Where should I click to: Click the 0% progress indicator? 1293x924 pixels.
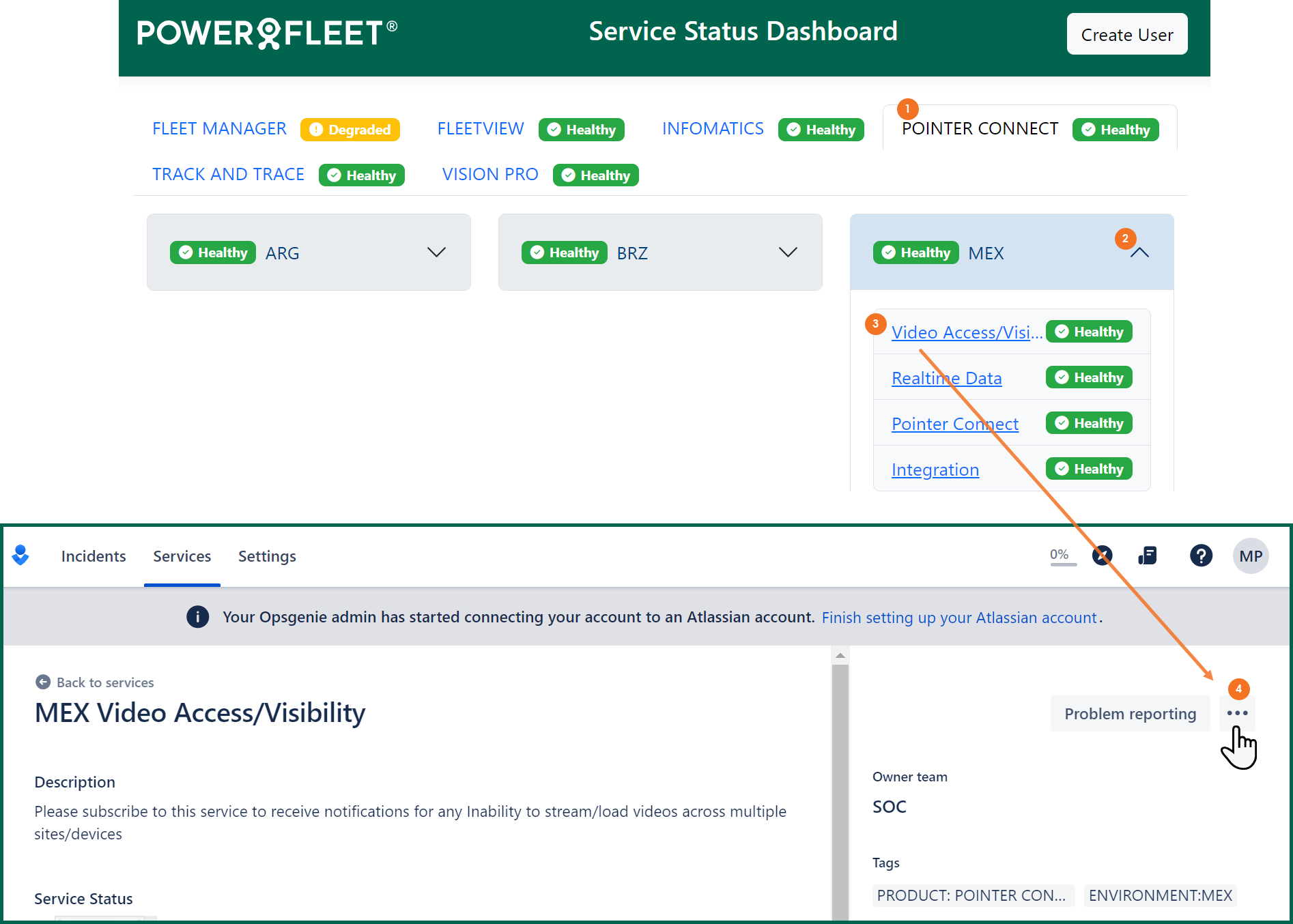(x=1062, y=555)
